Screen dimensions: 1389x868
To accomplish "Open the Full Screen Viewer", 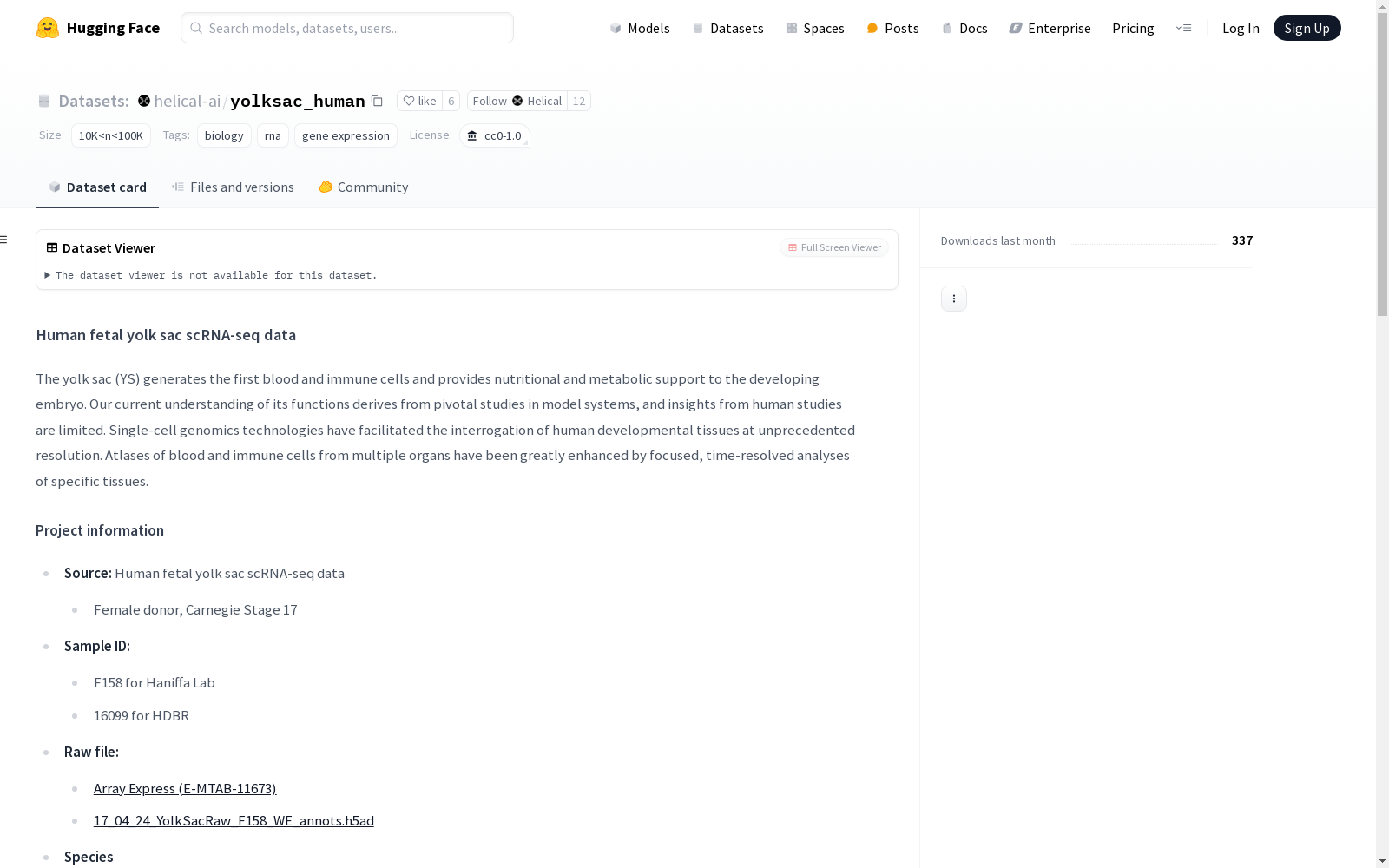I will (x=834, y=247).
